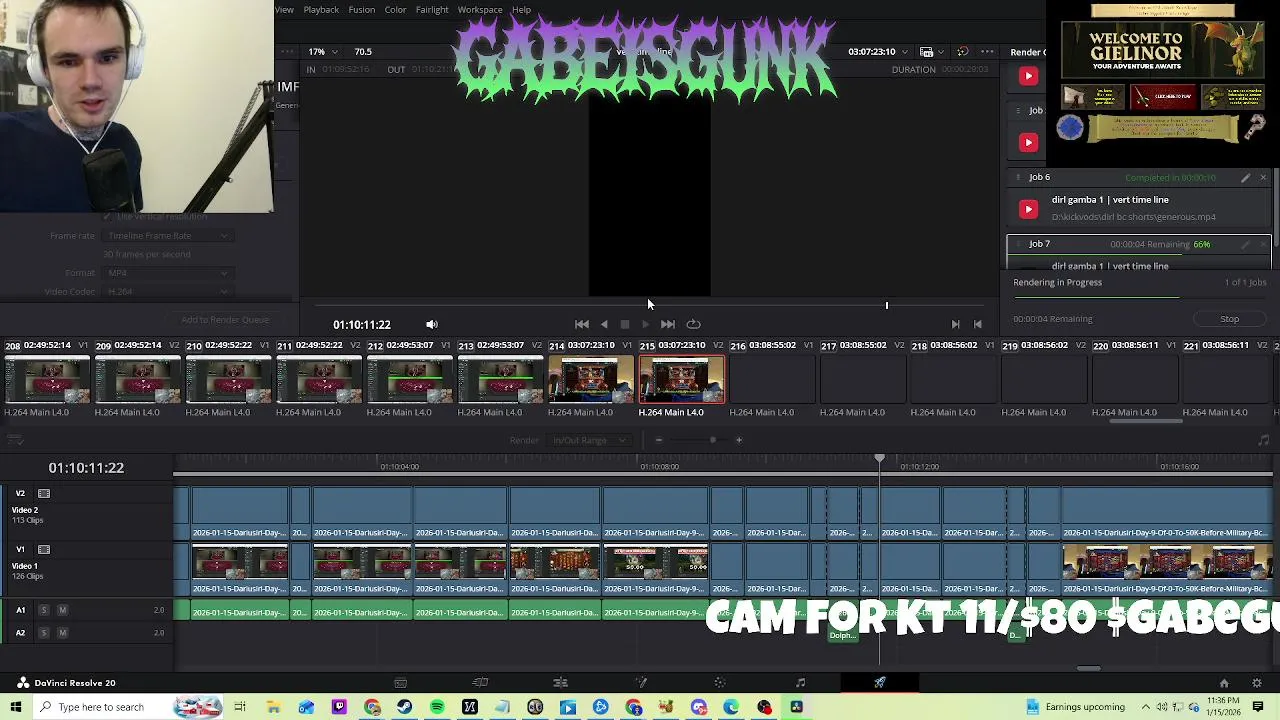Viewport: 1280px width, 720px height.
Task: Click V2 track film strip icon
Action: click(x=44, y=493)
